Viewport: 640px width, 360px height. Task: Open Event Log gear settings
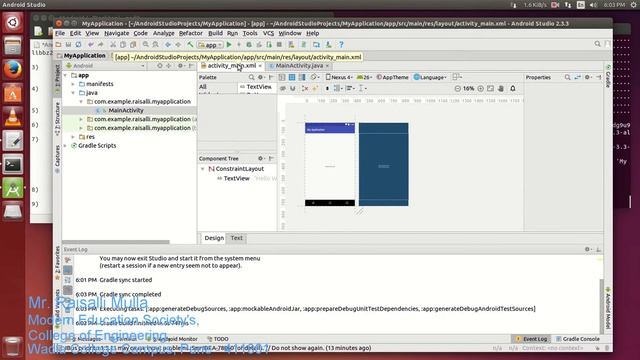tap(588, 249)
